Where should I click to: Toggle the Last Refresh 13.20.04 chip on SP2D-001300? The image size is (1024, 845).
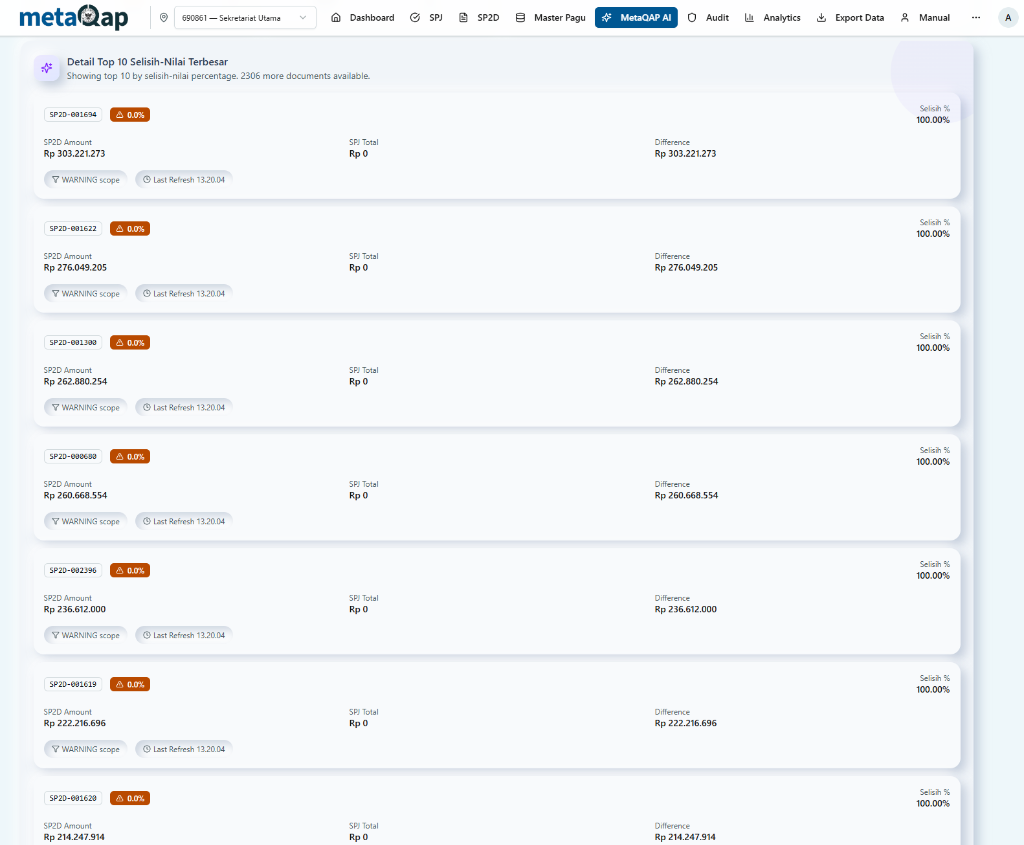184,407
